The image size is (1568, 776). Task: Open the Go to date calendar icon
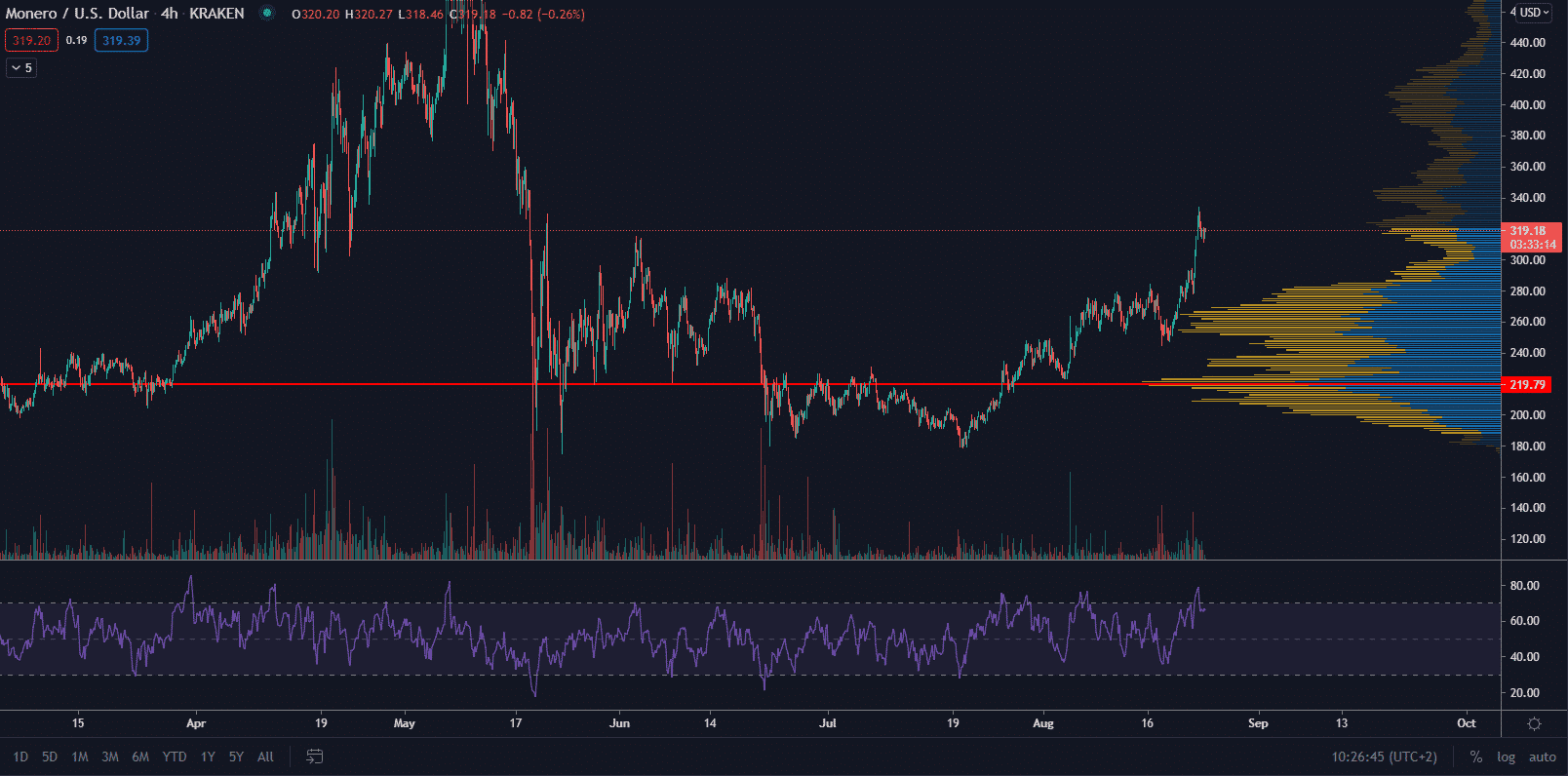tap(314, 757)
